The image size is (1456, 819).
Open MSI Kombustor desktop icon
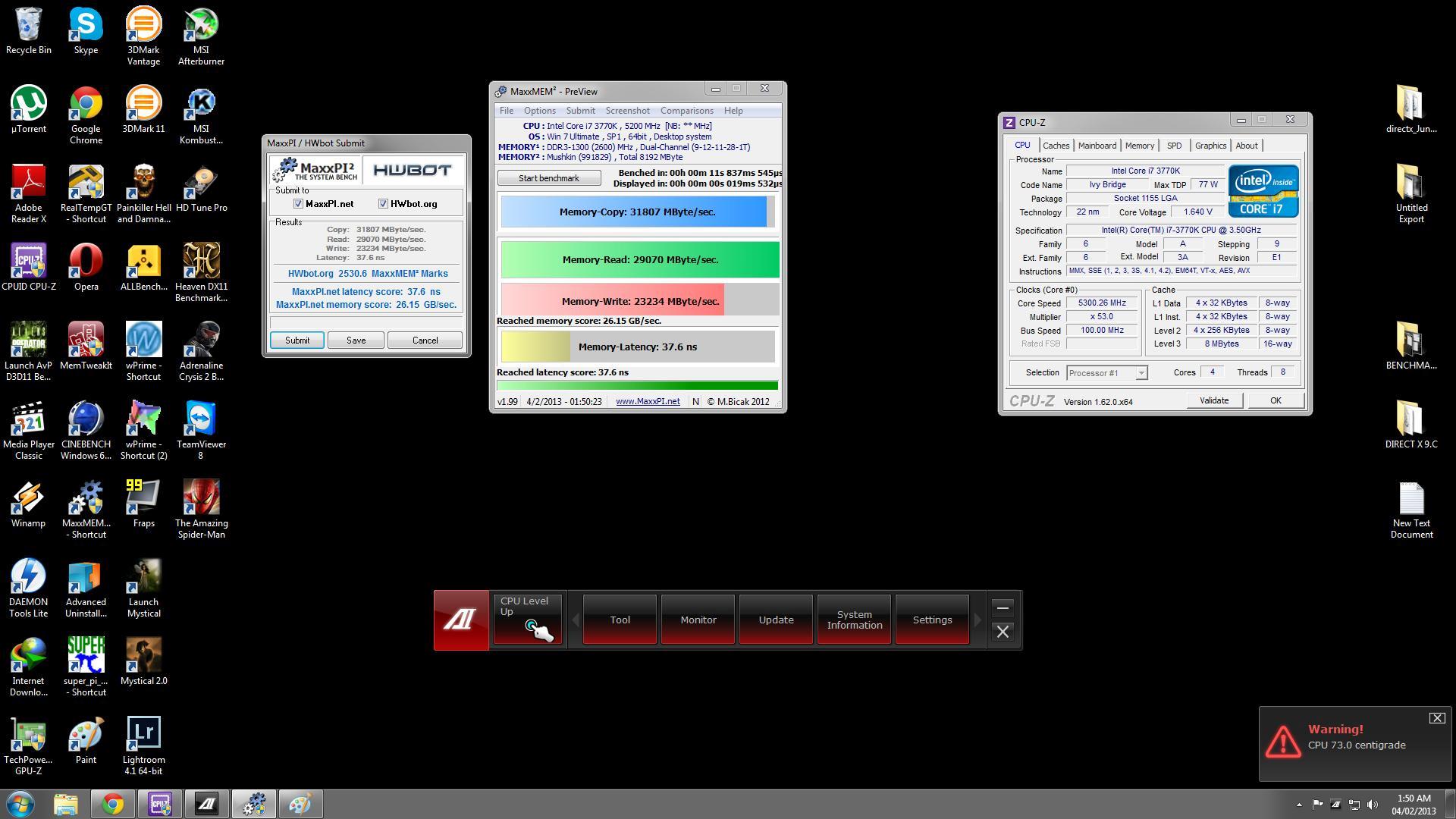tap(201, 115)
